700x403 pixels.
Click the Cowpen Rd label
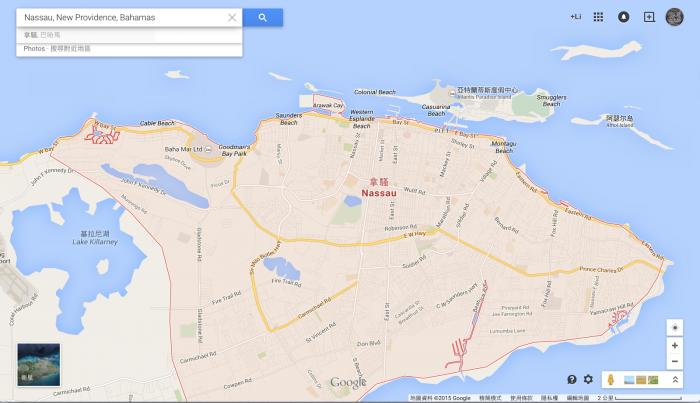pyautogui.click(x=238, y=383)
